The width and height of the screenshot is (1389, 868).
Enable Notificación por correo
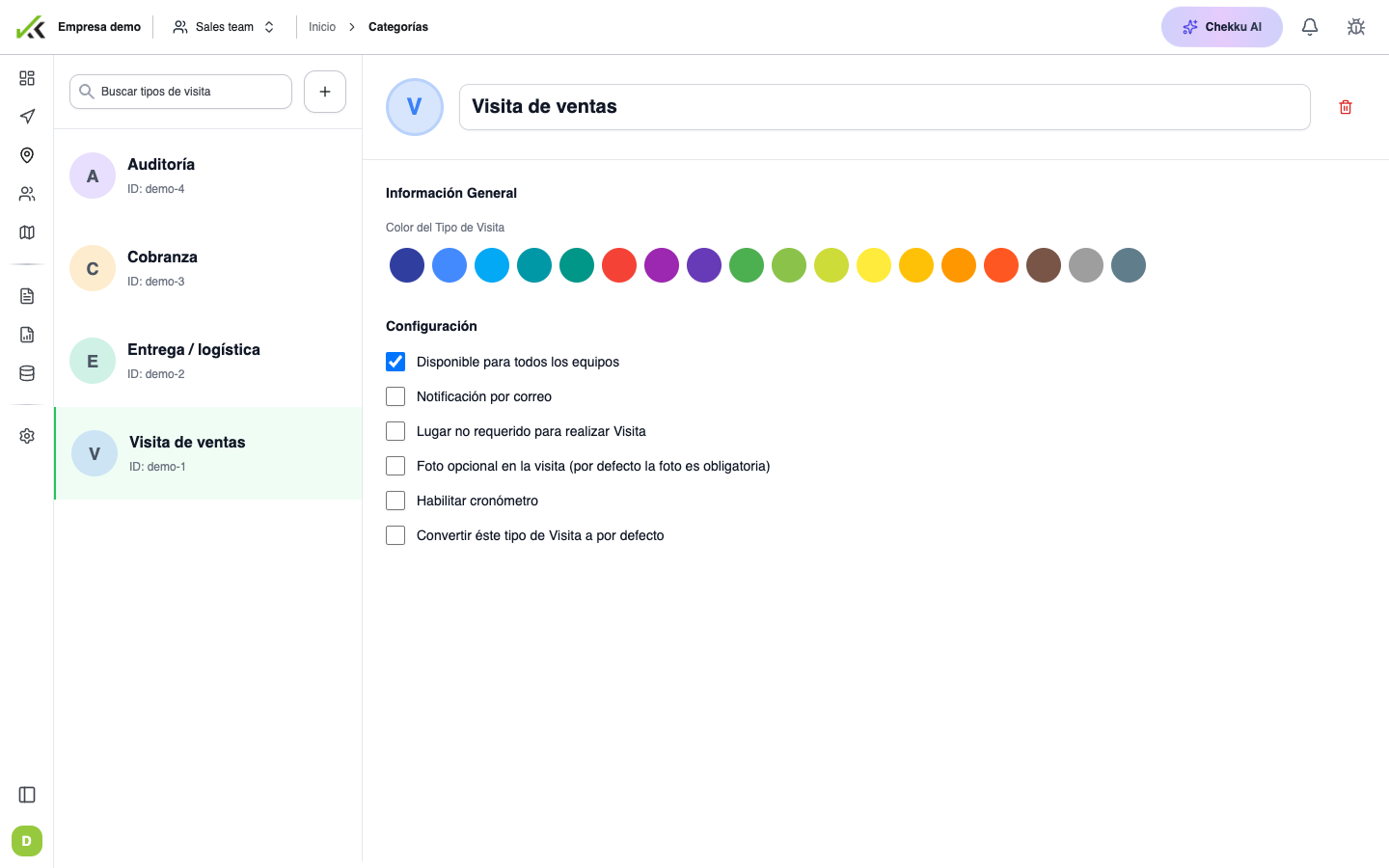[x=395, y=396]
